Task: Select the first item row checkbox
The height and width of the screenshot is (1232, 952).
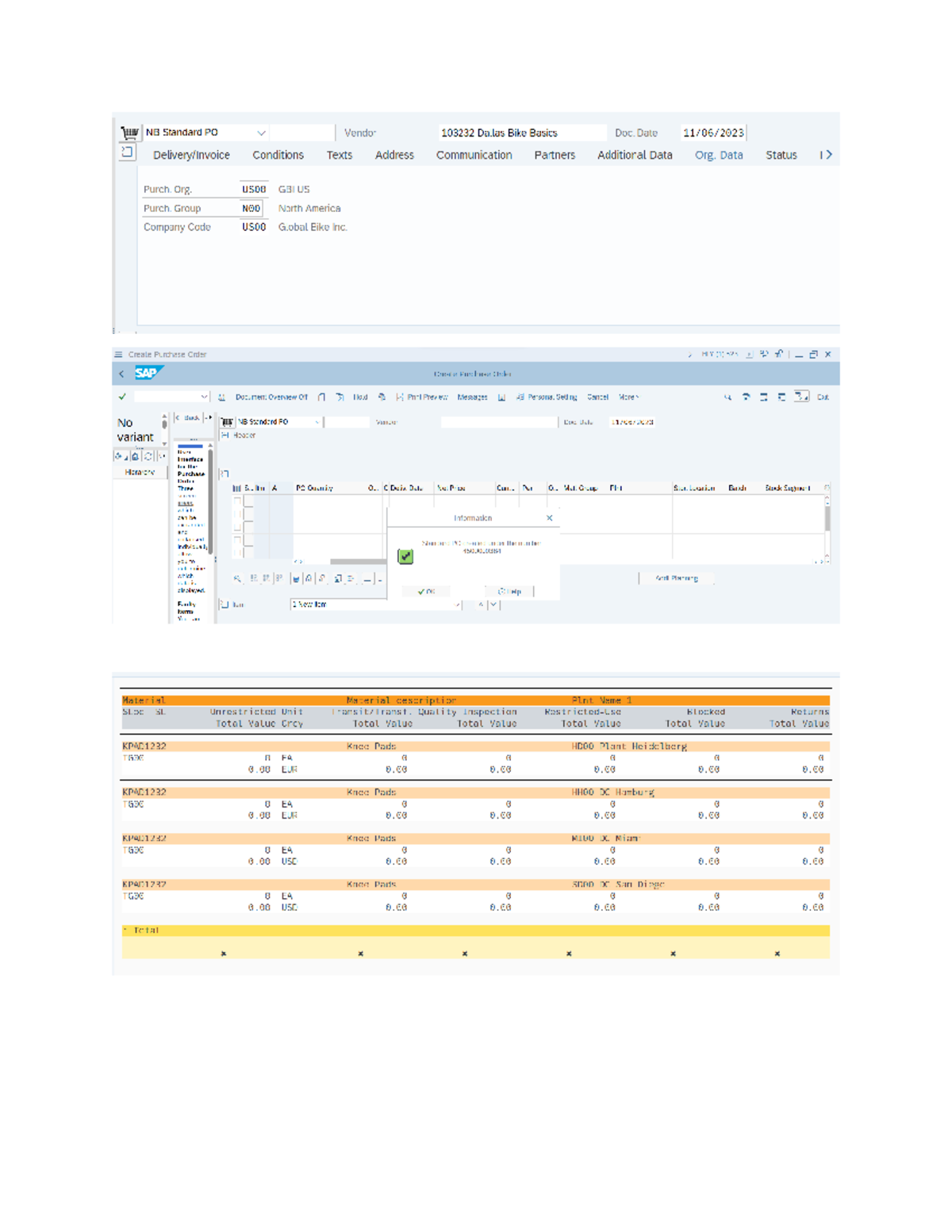Action: click(x=237, y=501)
